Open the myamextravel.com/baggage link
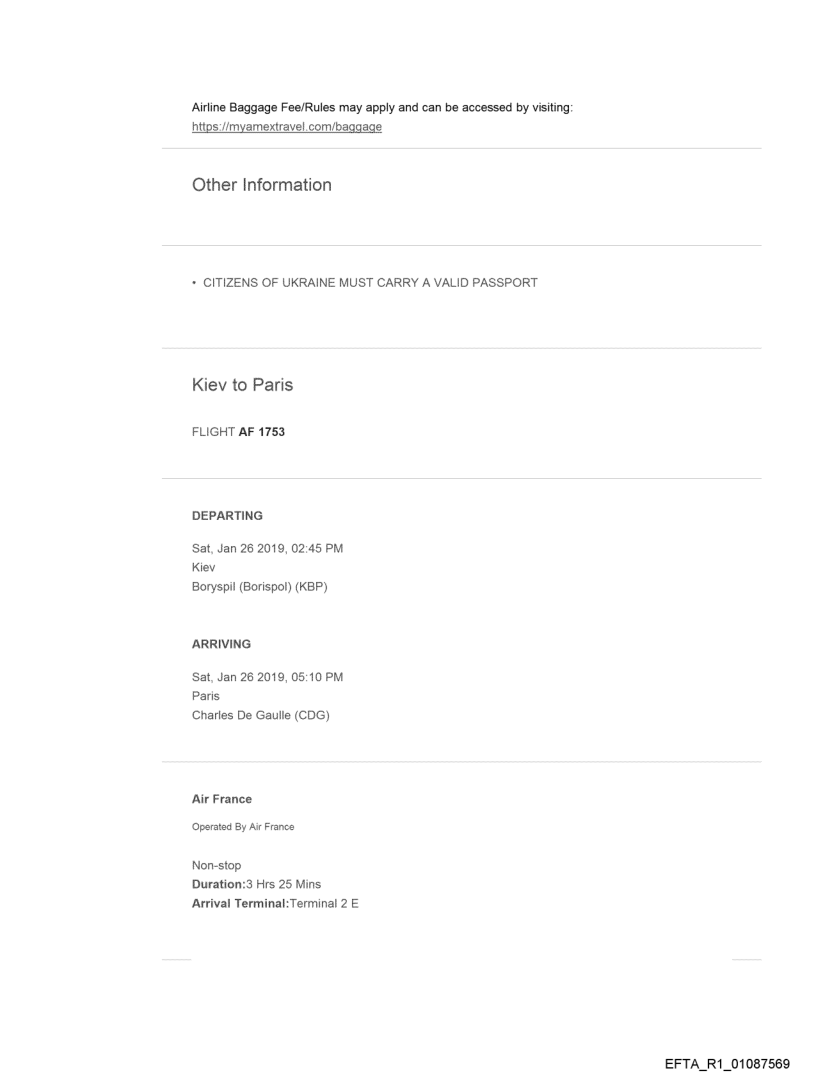This screenshot has width=816, height=1073. coord(287,127)
